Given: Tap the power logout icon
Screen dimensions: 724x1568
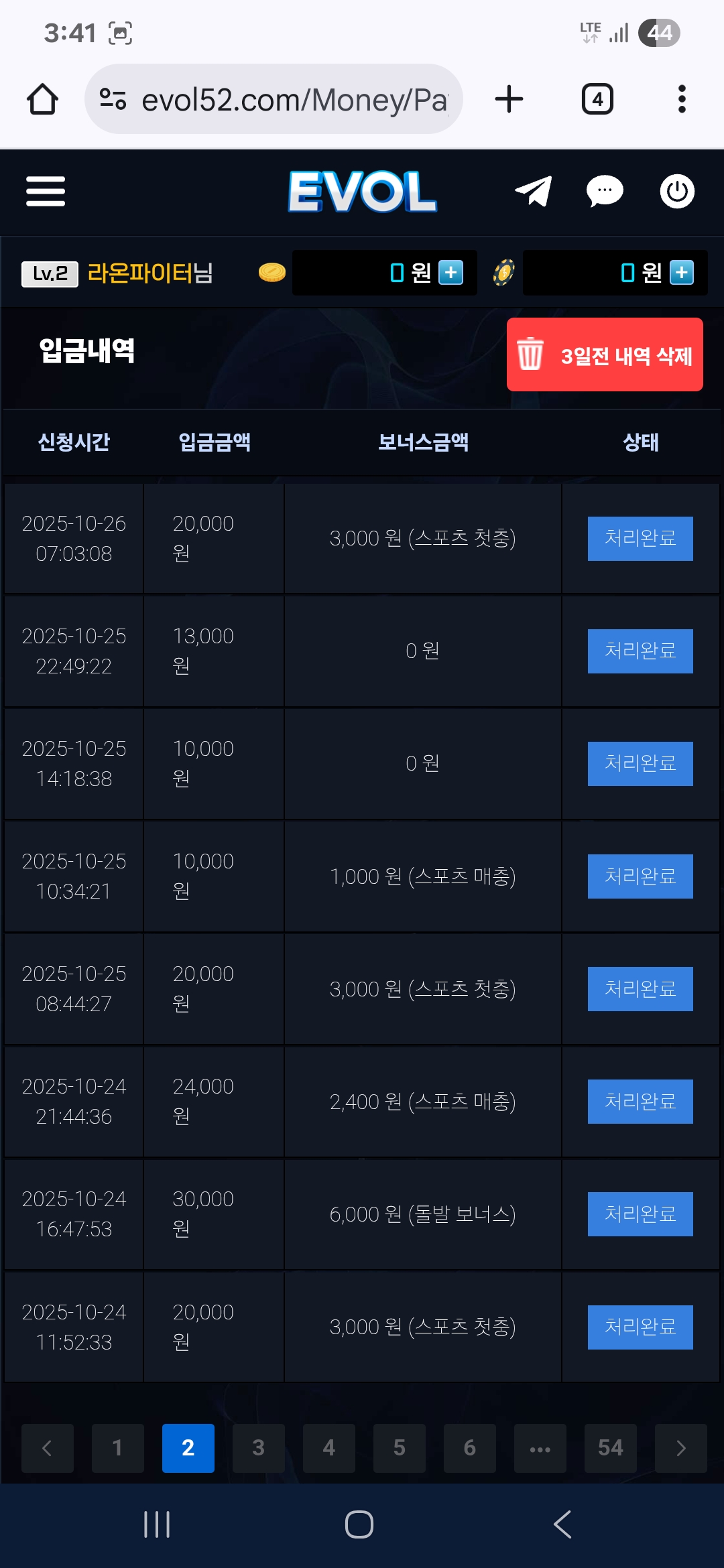Looking at the screenshot, I should click(x=677, y=192).
